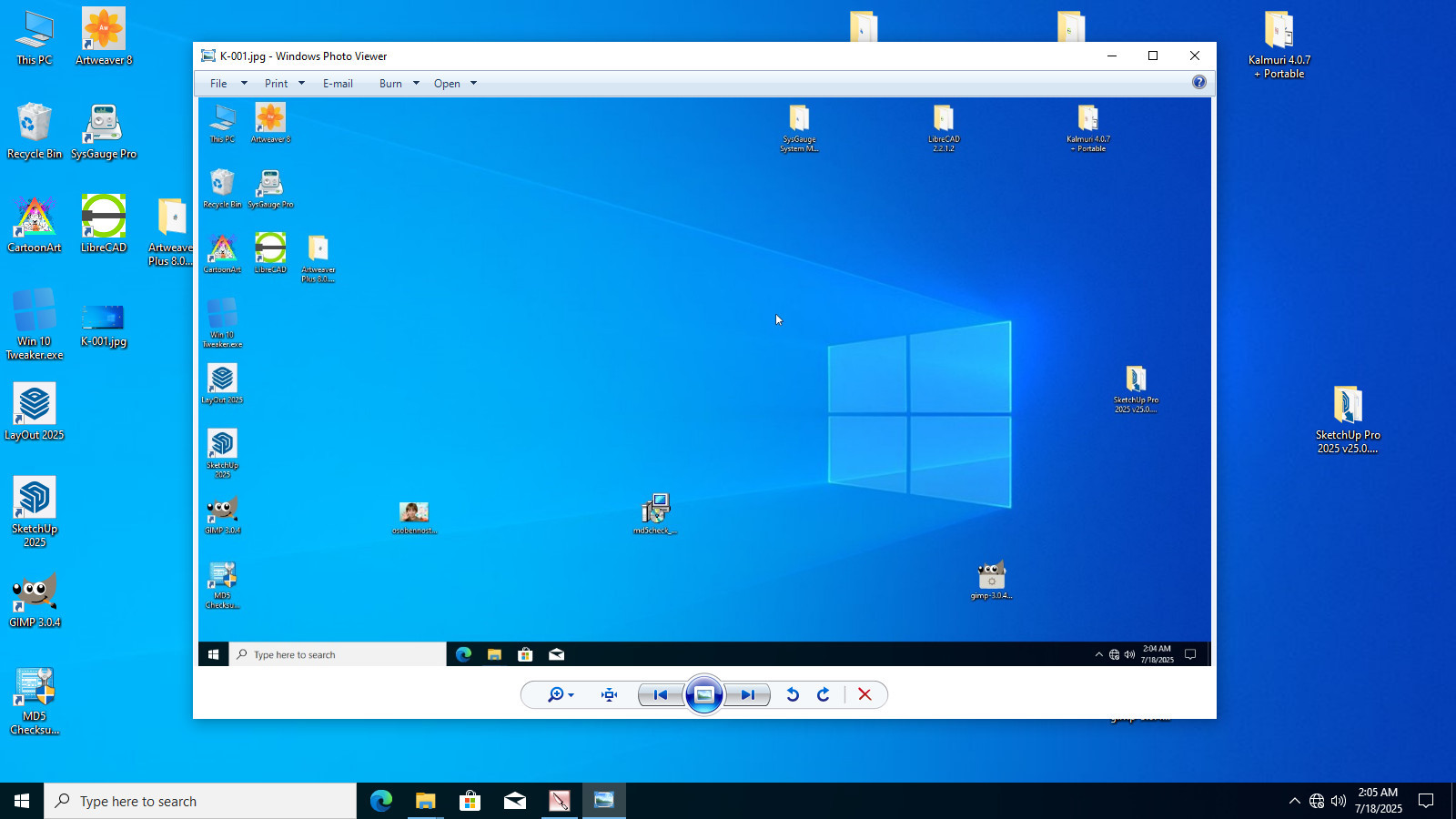The image size is (1456, 819).
Task: Start the slide show
Action: coord(704,695)
